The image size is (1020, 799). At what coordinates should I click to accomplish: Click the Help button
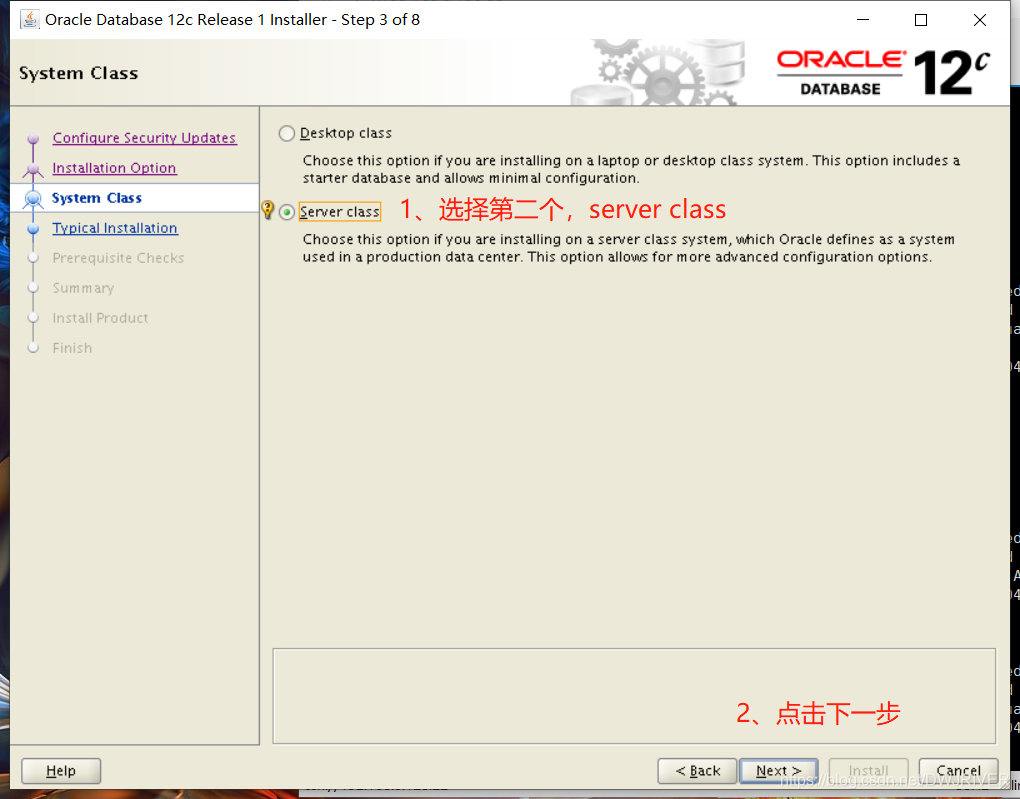pyautogui.click(x=61, y=771)
